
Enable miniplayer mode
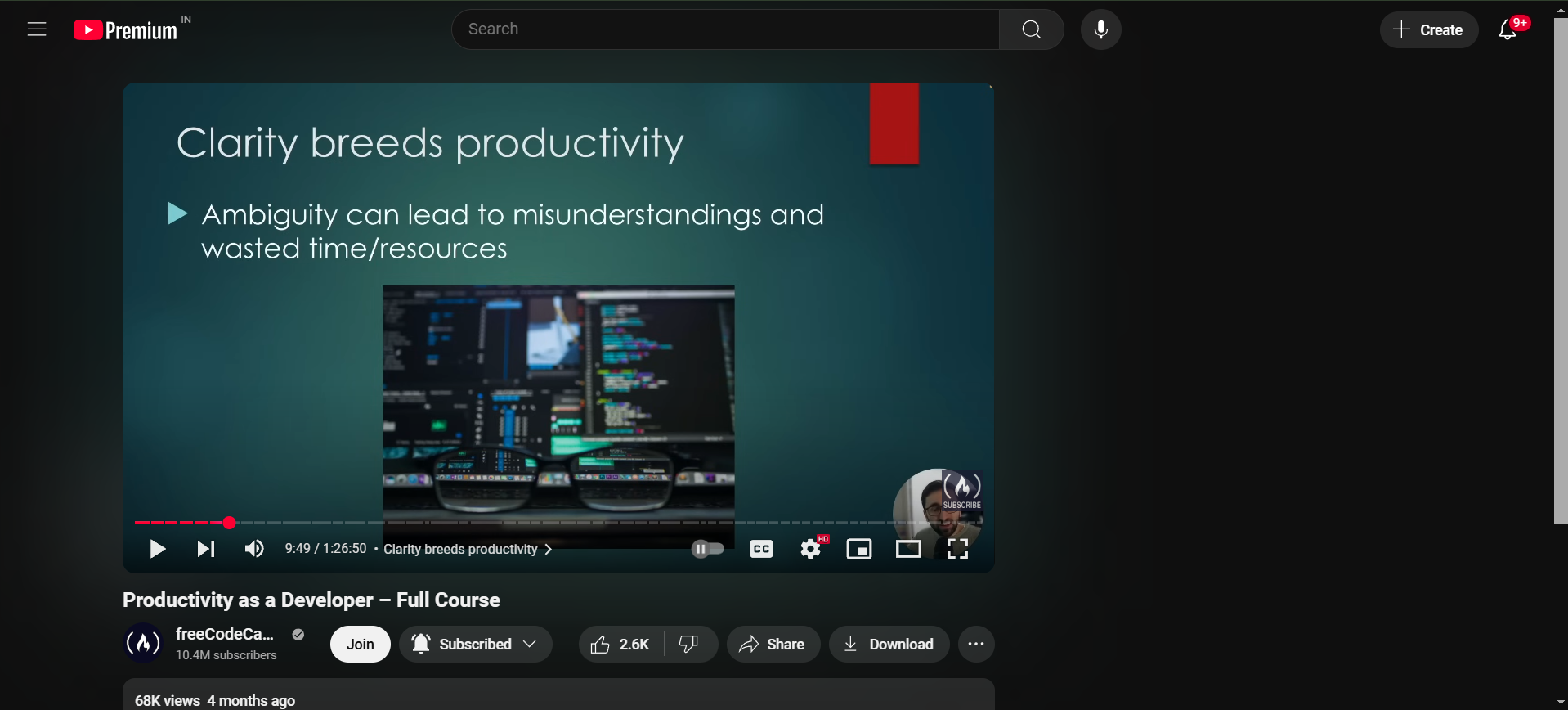click(x=859, y=549)
